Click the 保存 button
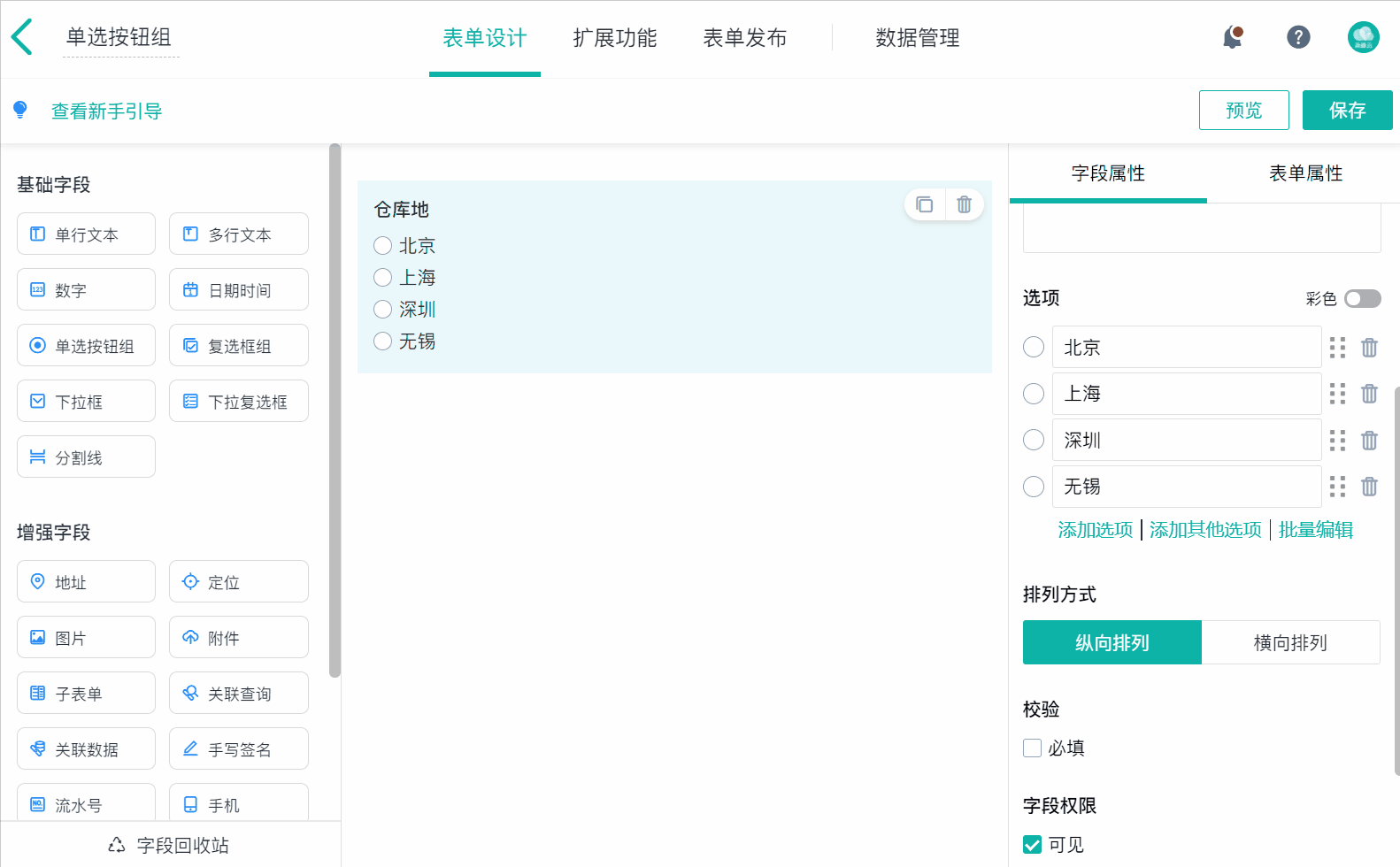Viewport: 1400px width, 867px height. coord(1348,111)
